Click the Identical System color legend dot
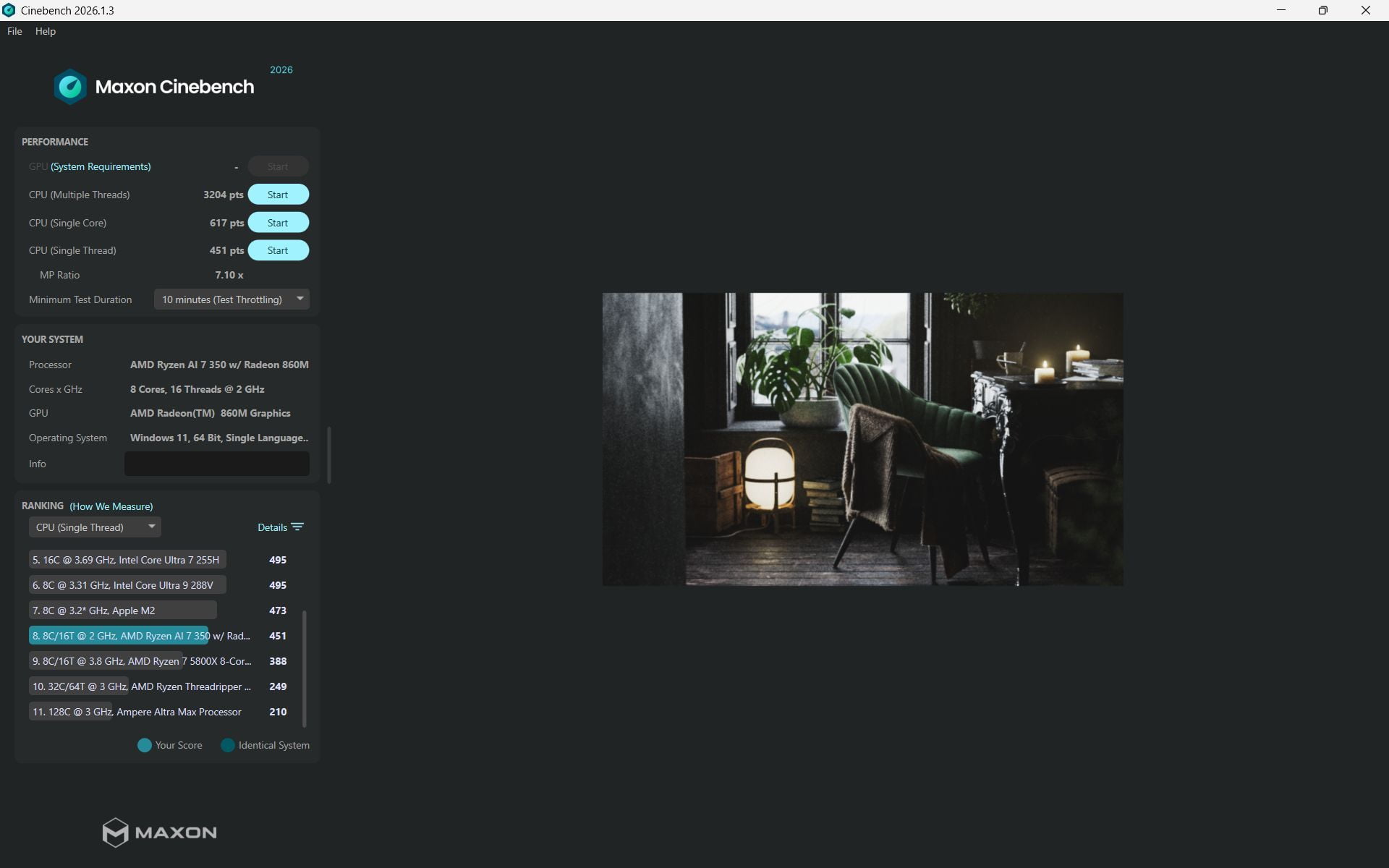Screen dimensions: 1389x868 tap(228, 745)
